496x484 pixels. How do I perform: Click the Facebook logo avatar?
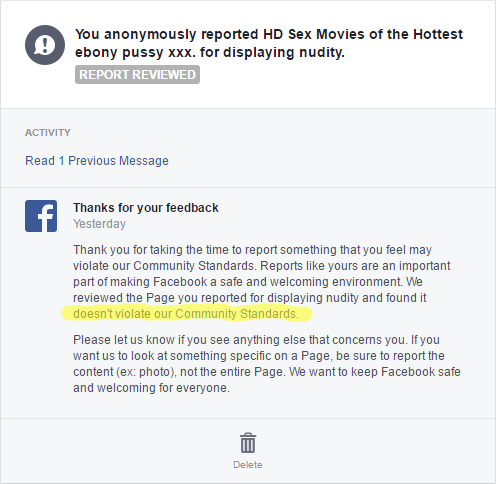click(x=41, y=216)
